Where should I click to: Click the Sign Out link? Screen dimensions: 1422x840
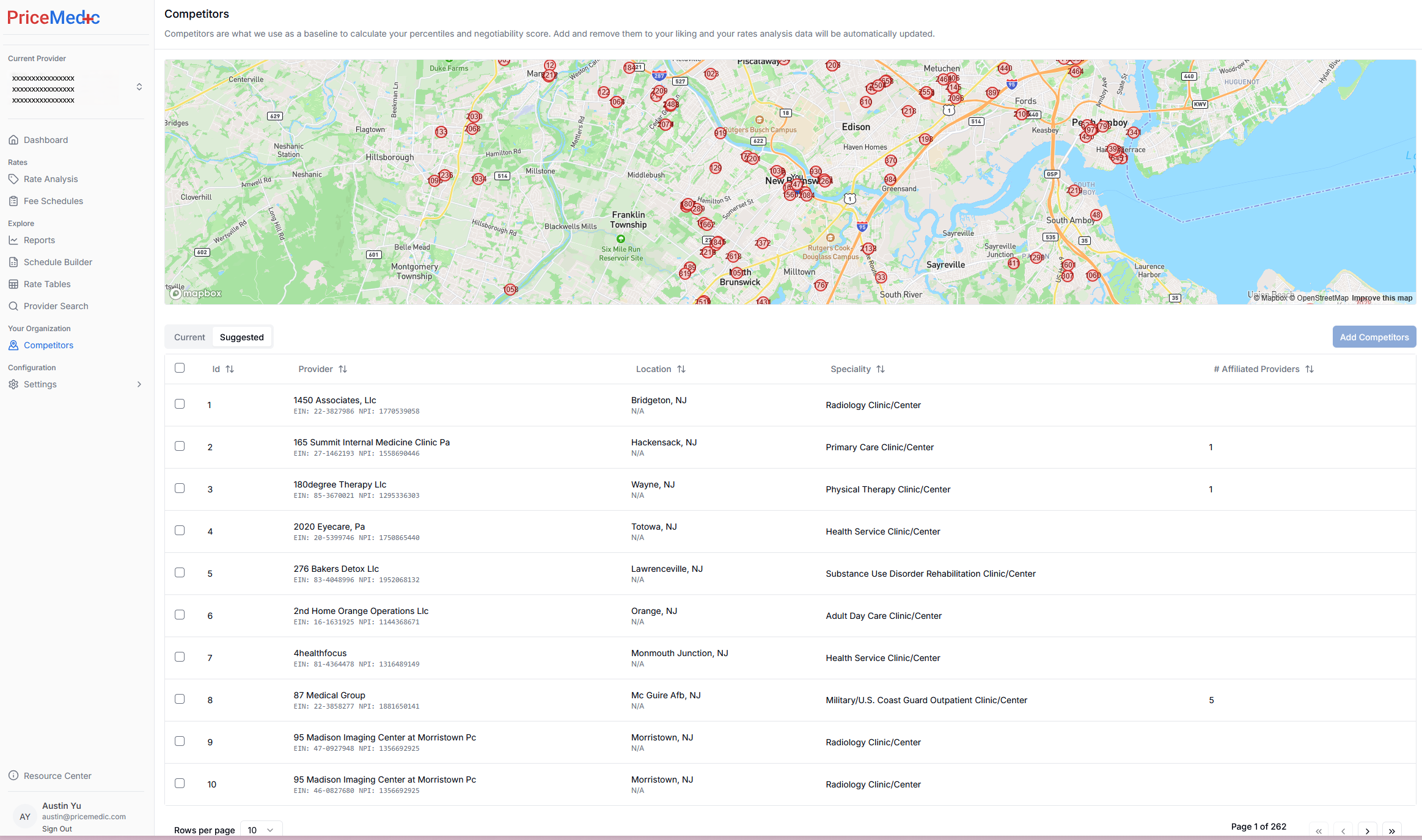[57, 829]
